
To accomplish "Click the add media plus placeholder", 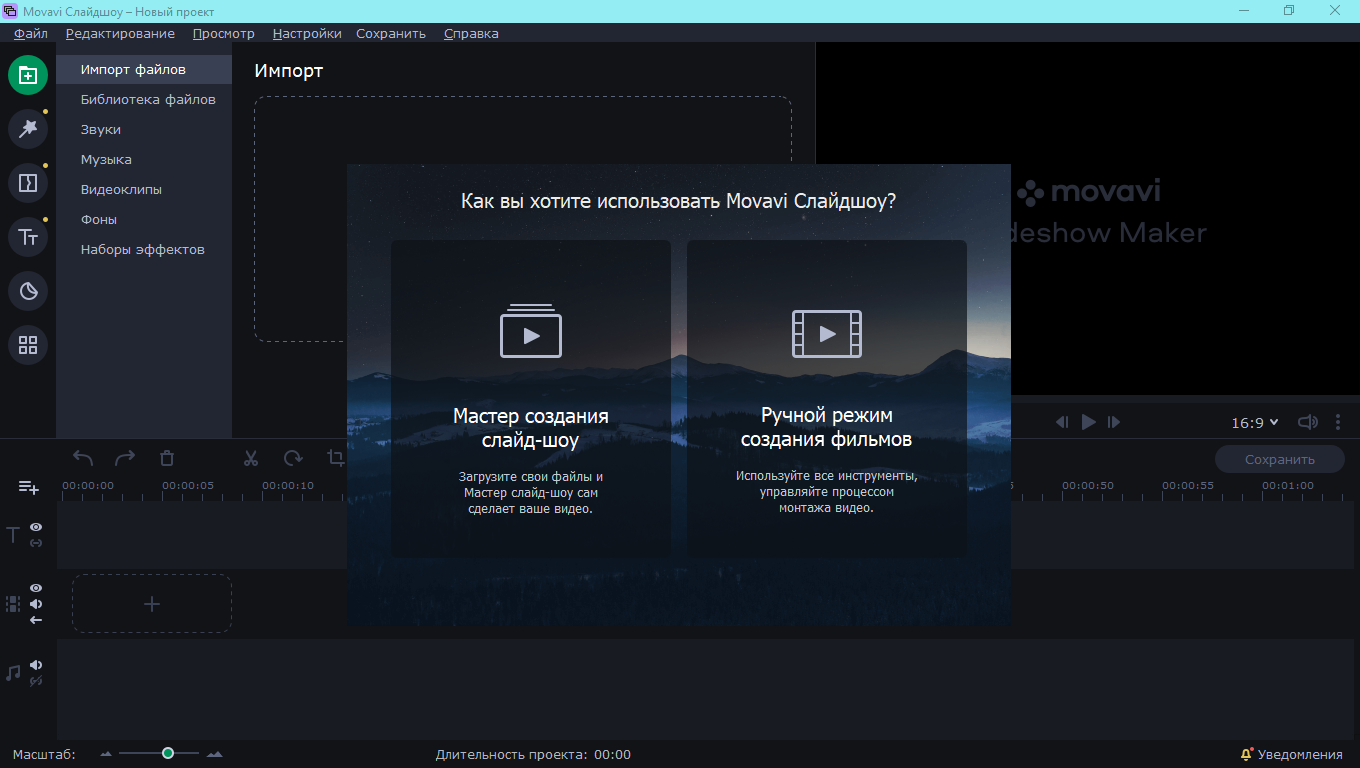I will coord(152,604).
